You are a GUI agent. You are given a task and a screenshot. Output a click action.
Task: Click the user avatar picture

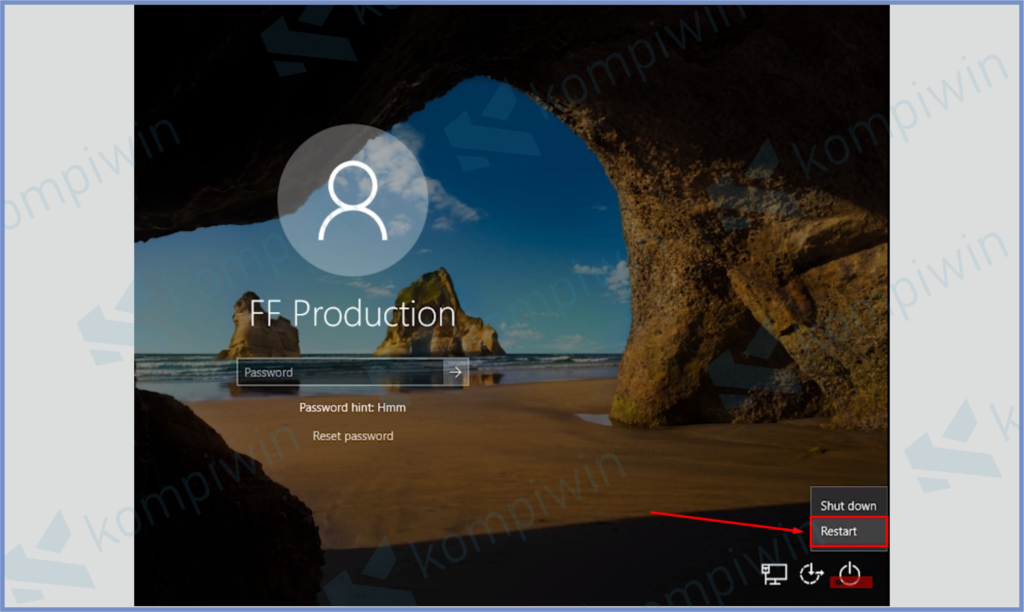coord(352,199)
